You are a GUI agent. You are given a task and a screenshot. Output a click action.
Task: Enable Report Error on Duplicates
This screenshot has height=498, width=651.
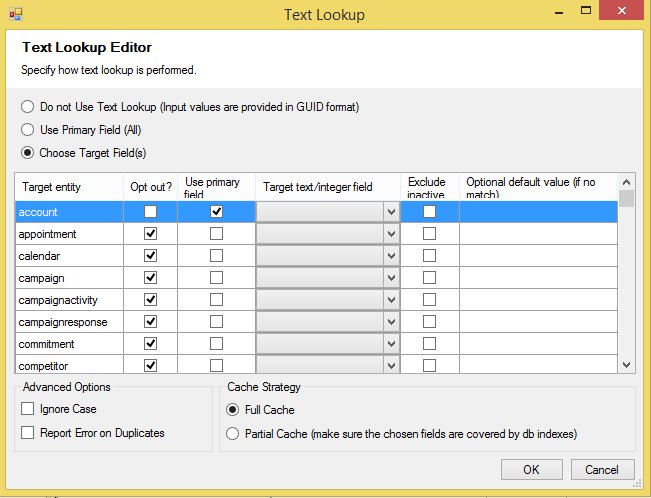pyautogui.click(x=28, y=433)
